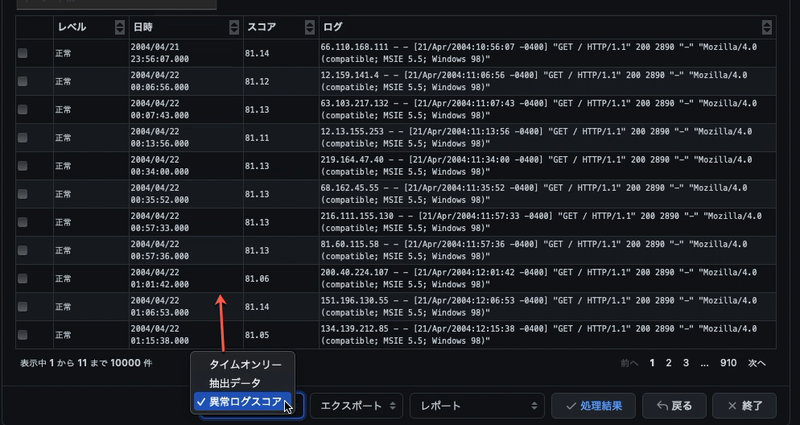Click the sort icon in ログ column header
800x425 pixels.
(767, 28)
